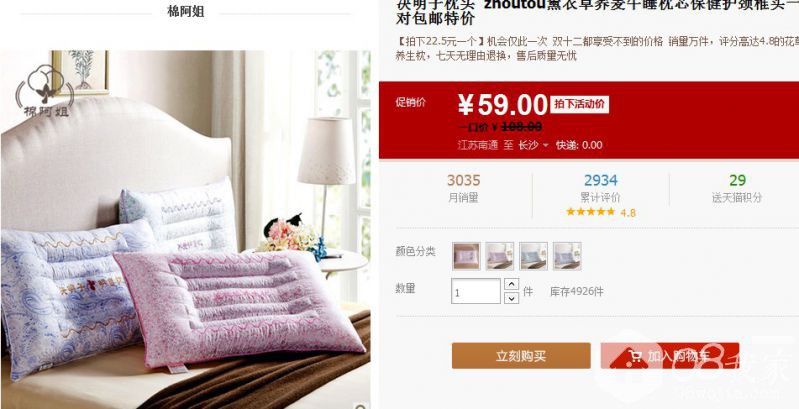Click the 棉阿姐 shop name heading
The width and height of the screenshot is (799, 409).
coord(186,11)
